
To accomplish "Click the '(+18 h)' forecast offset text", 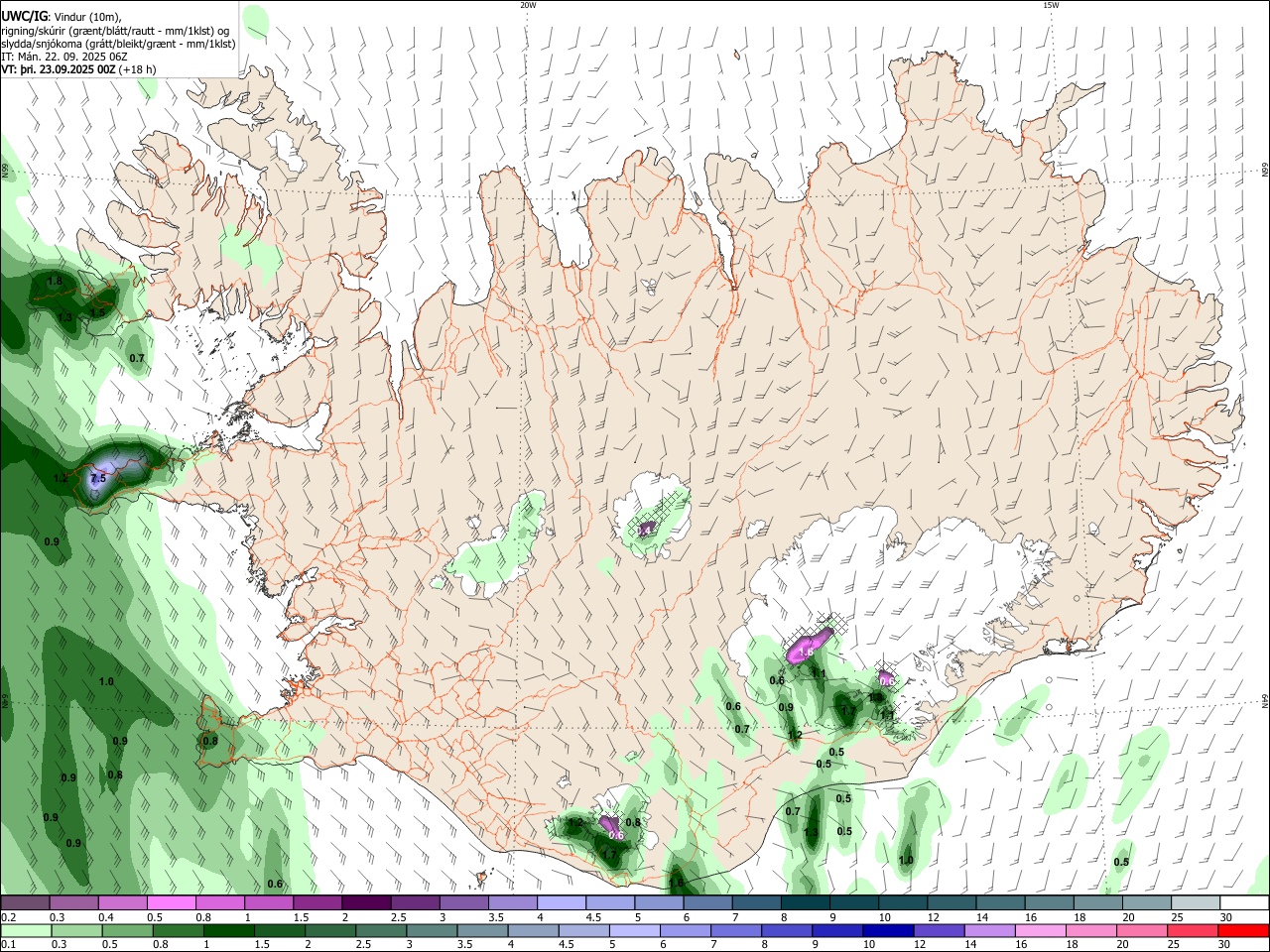I will 137,69.
